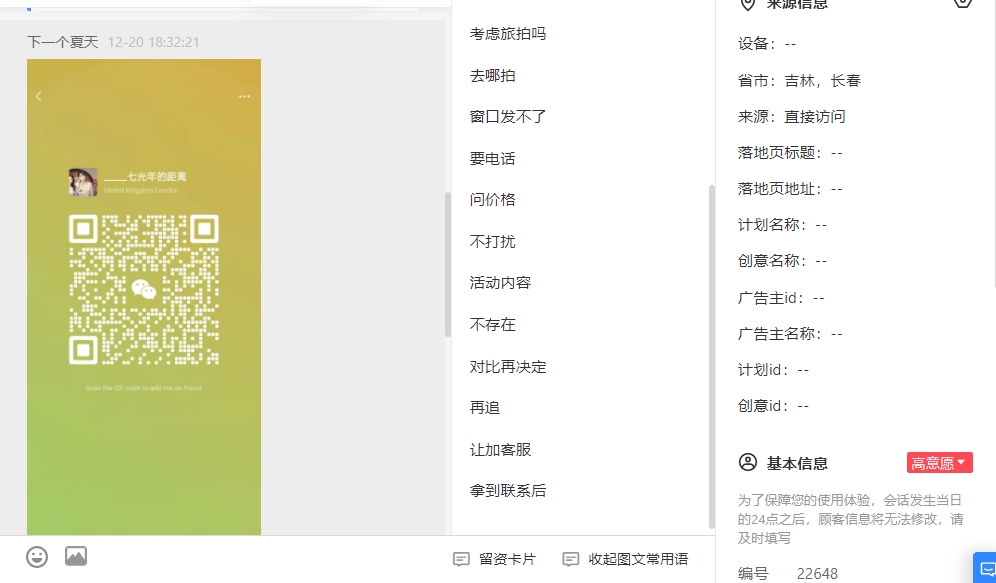Select quick reply 活动内容

coord(500,283)
